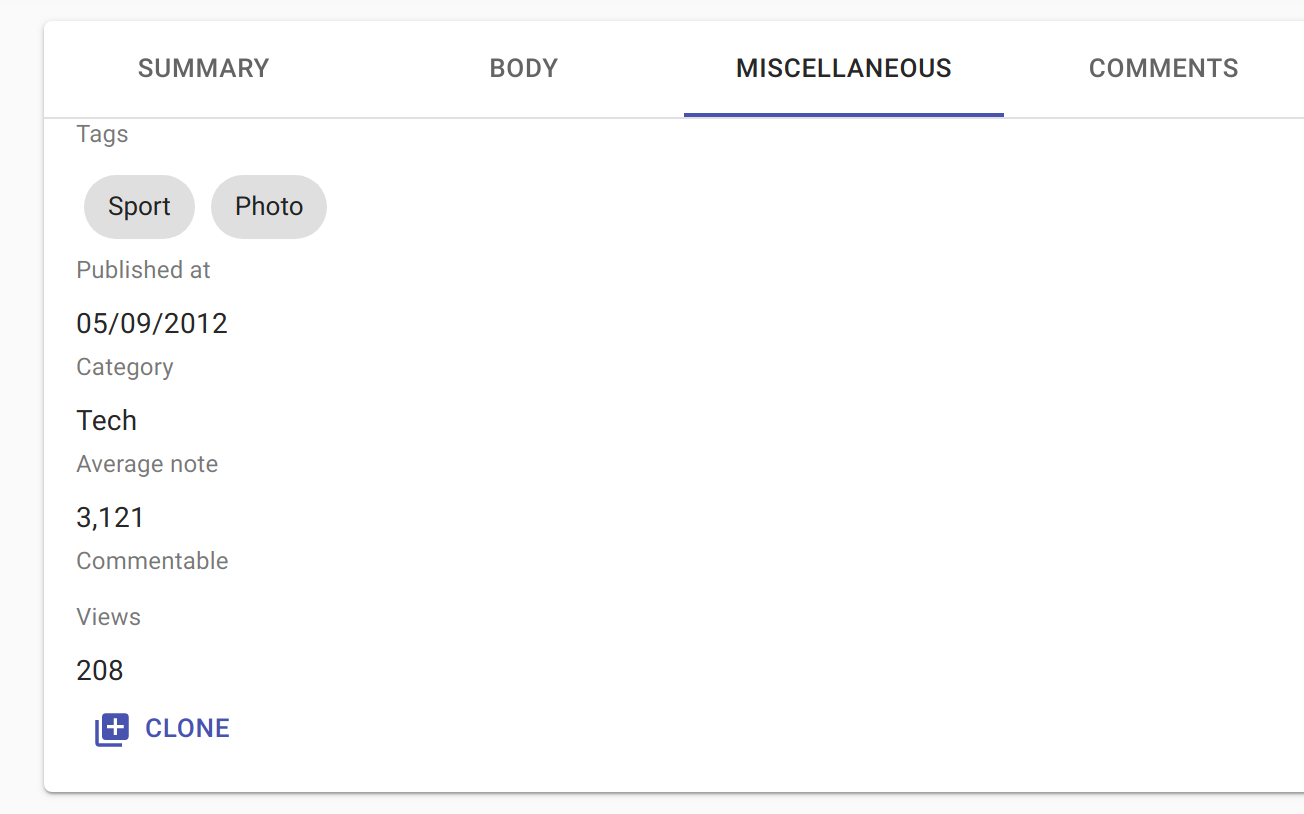The image size is (1304, 814).
Task: Click the Tags field label
Action: (x=102, y=133)
